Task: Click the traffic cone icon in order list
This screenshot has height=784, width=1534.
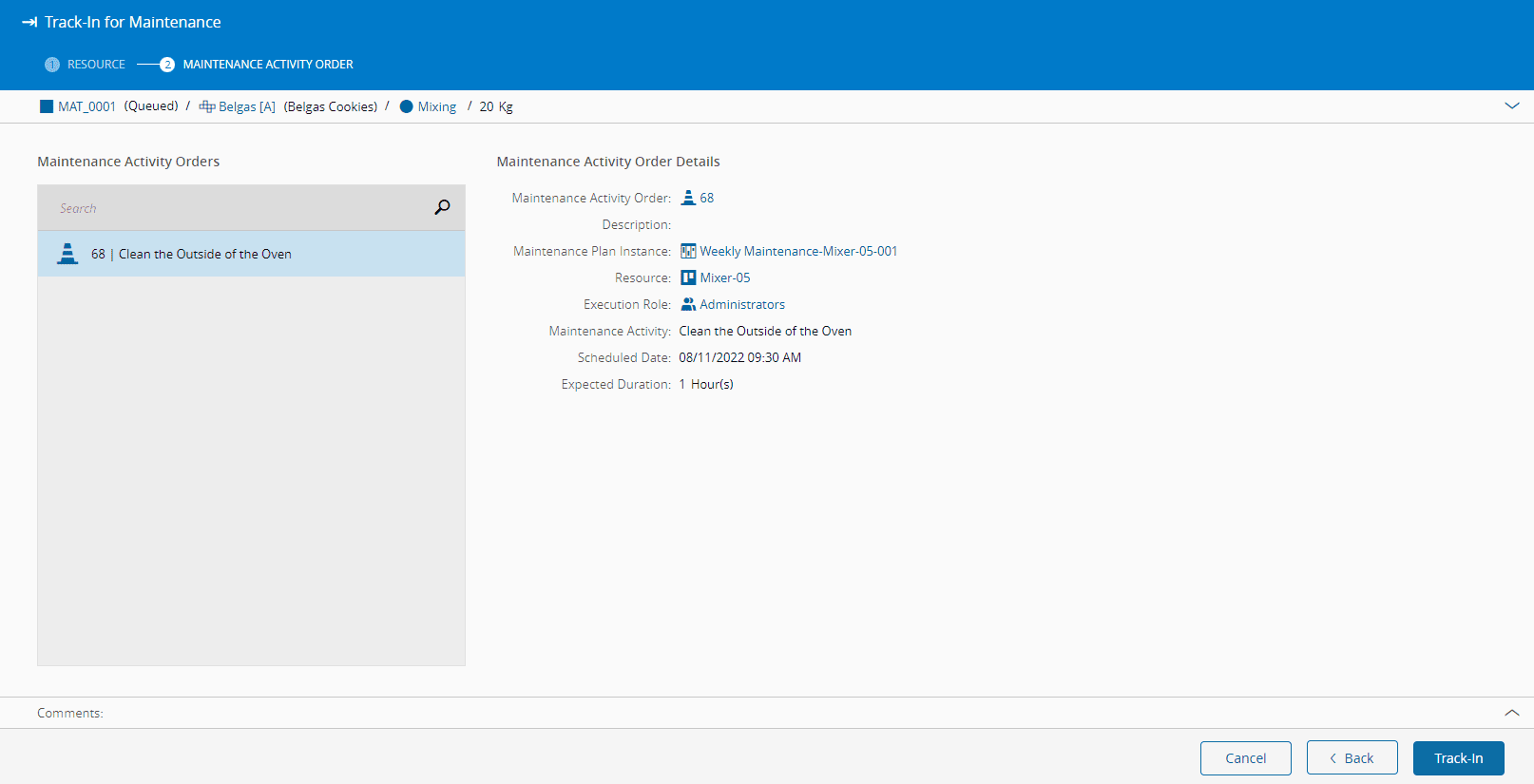Action: point(67,254)
